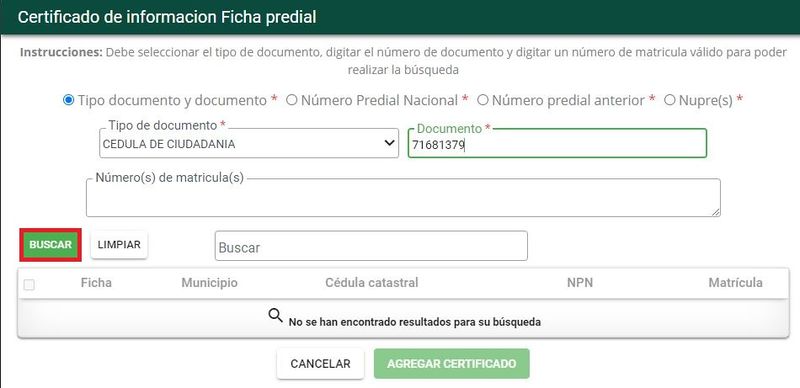The image size is (800, 388).
Task: Tick the select-all checkbox in table header
Action: 29,285
